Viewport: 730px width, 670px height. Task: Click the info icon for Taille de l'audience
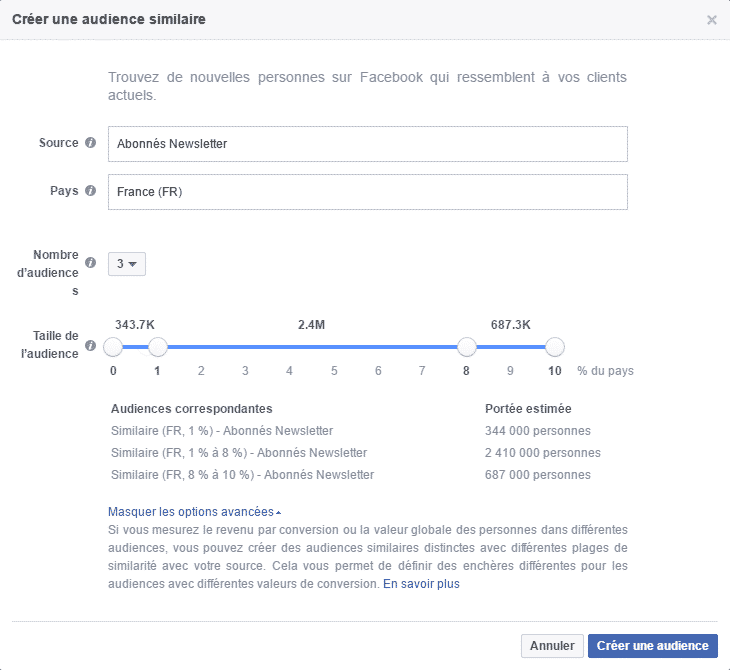point(91,346)
